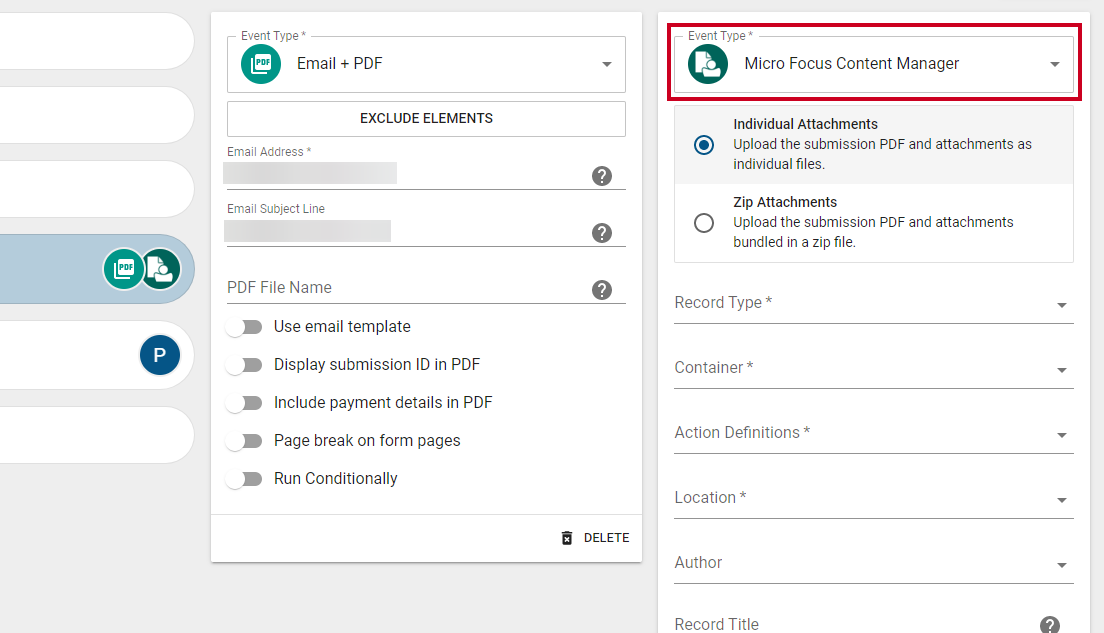Click the DELETE button
This screenshot has width=1104, height=633.
pos(595,538)
